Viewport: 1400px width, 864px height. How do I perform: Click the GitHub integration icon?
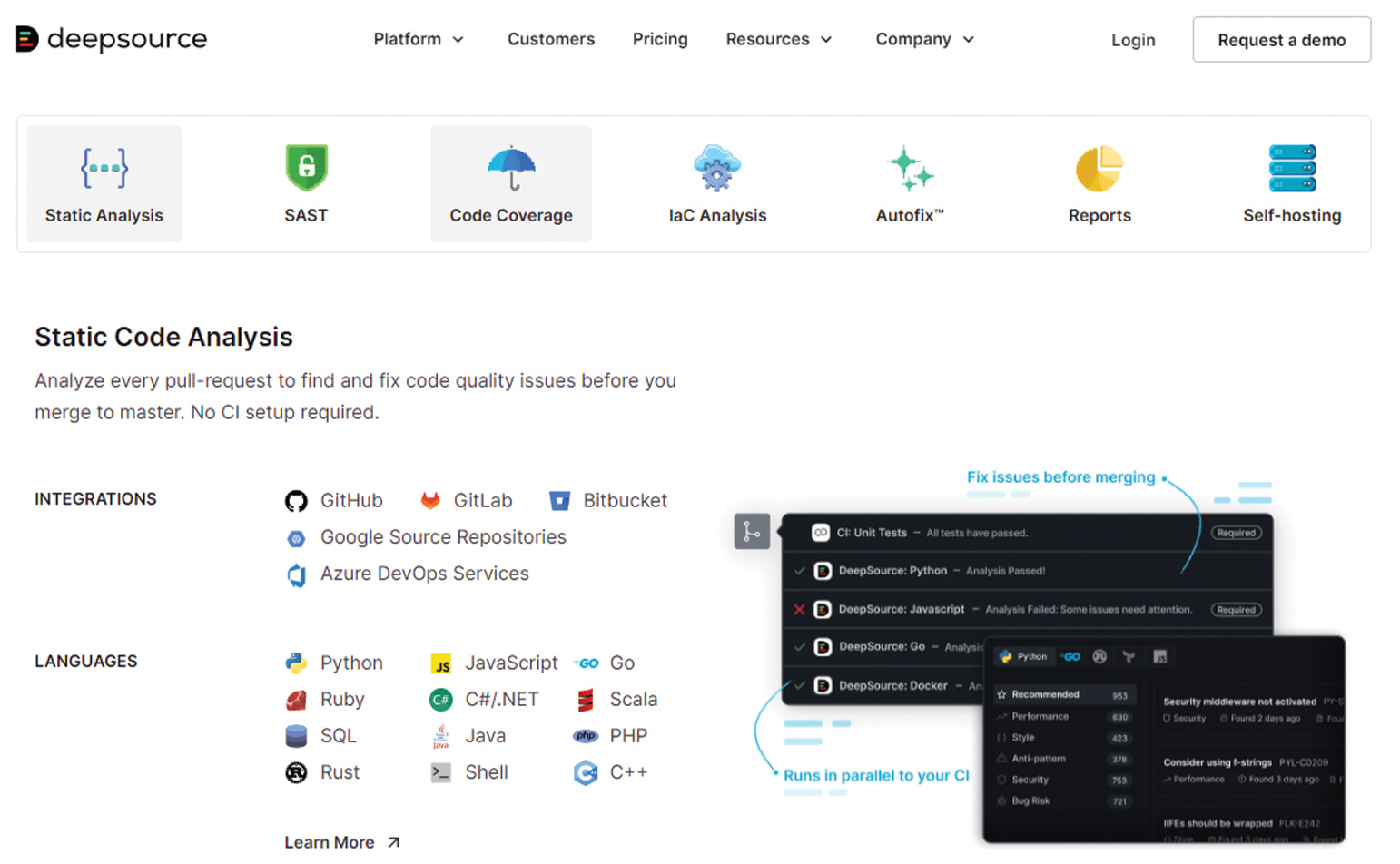point(296,500)
